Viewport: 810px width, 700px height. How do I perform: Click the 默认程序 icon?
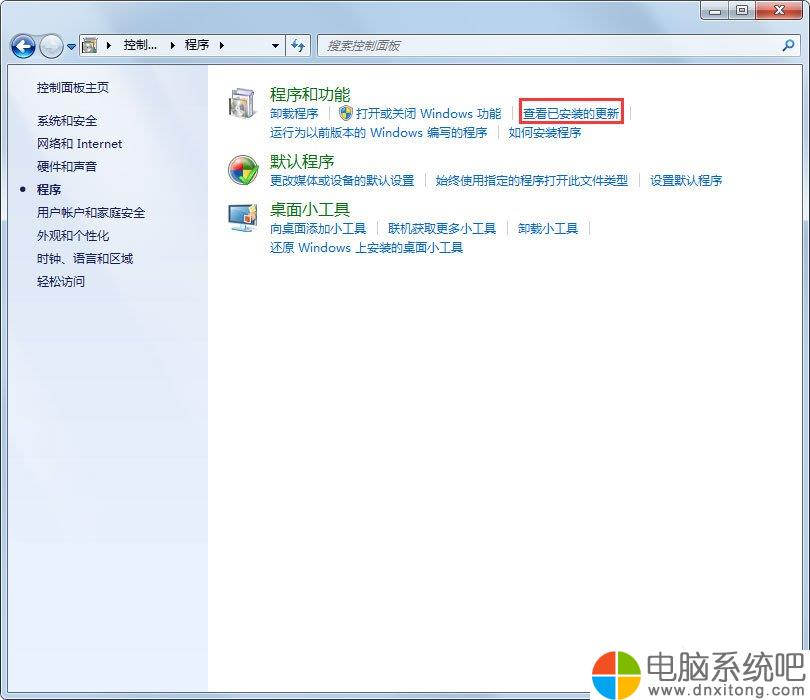tap(243, 170)
